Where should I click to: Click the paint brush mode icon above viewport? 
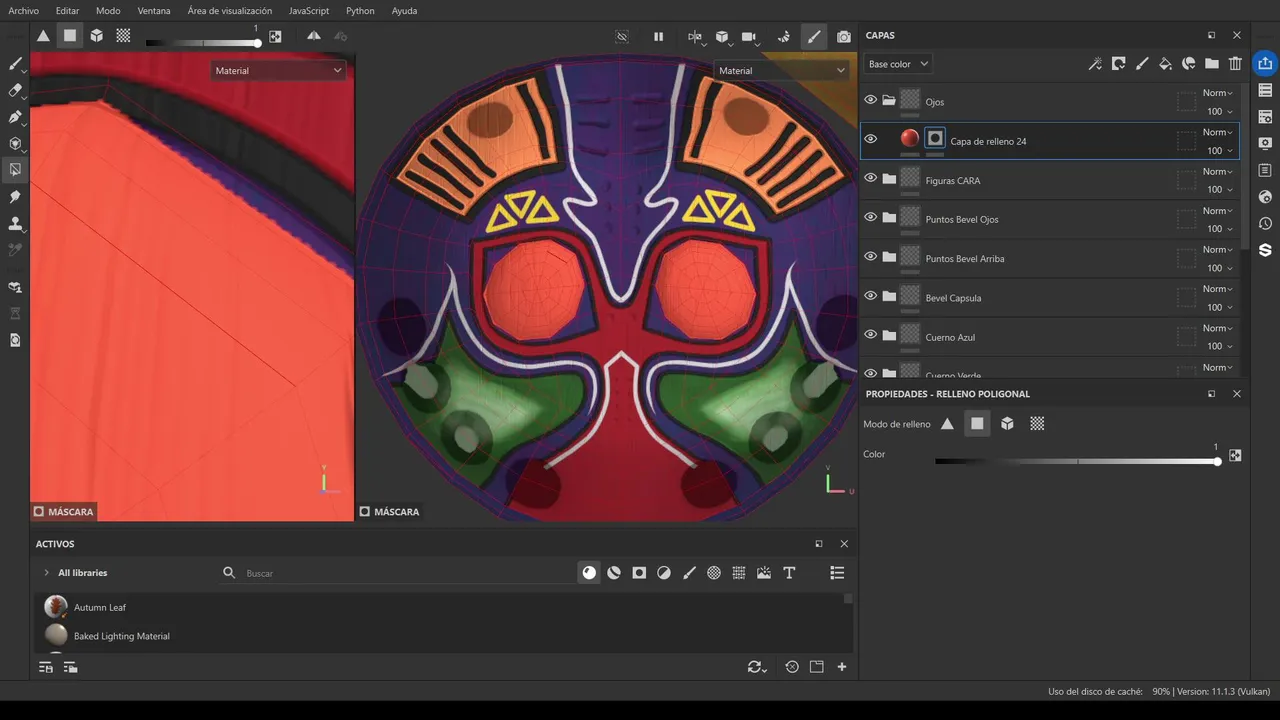814,37
